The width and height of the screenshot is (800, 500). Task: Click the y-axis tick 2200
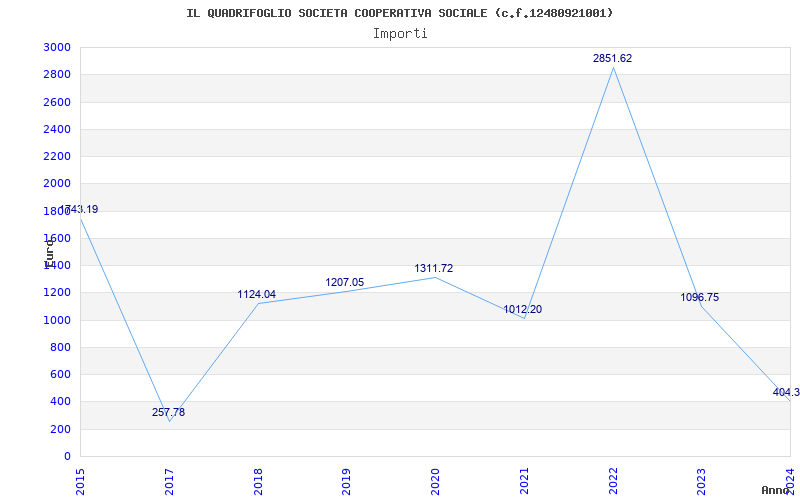coord(57,156)
